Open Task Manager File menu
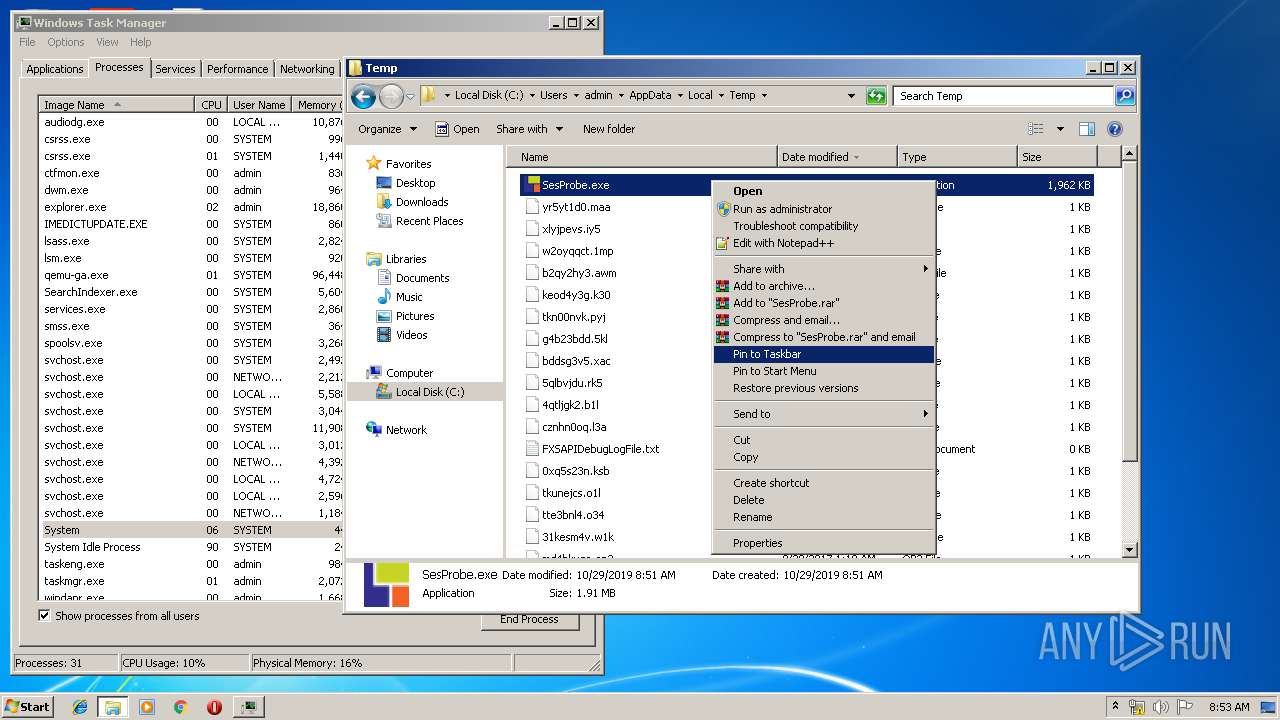 point(27,42)
